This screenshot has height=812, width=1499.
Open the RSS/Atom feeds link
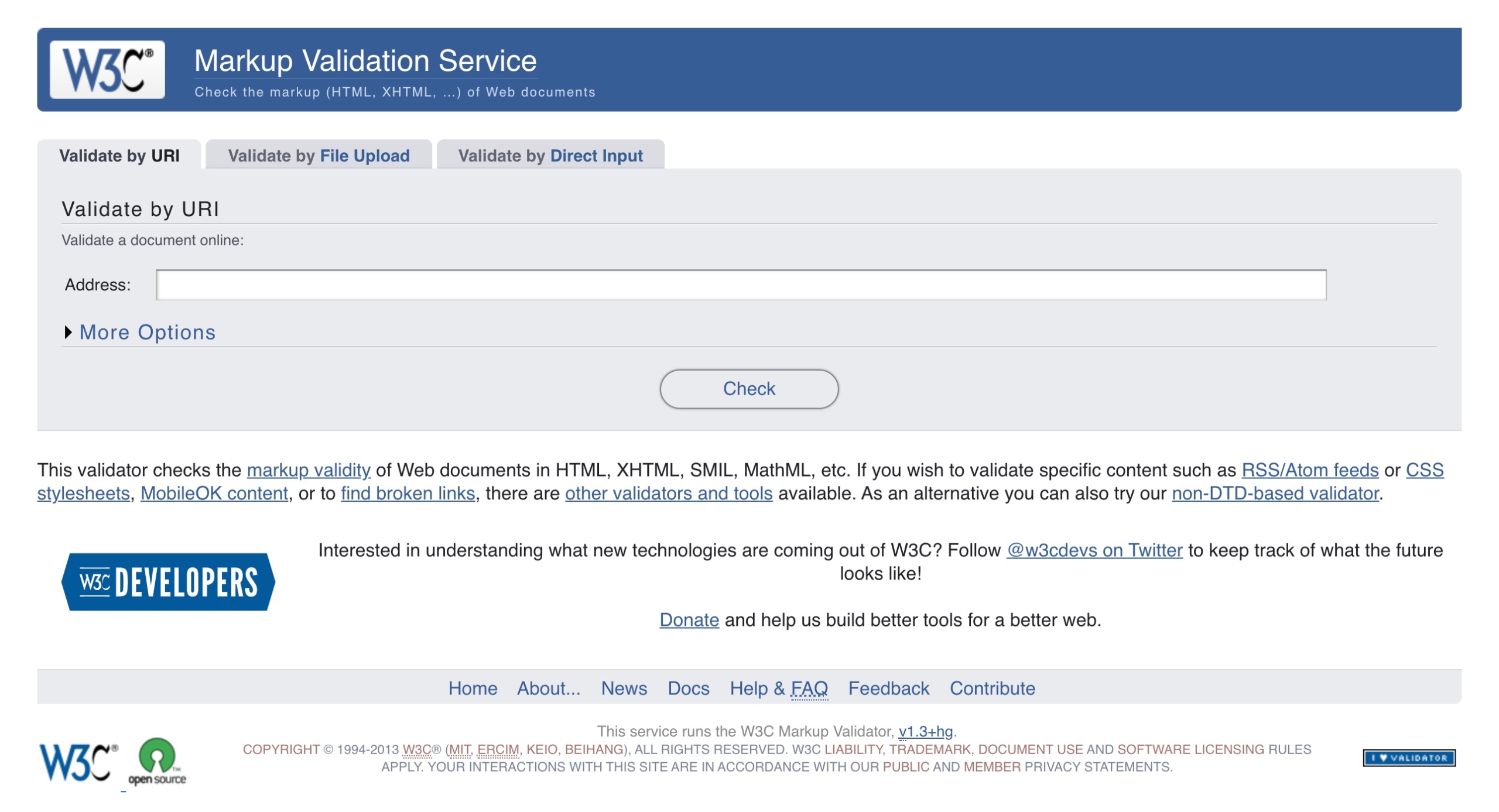click(x=1310, y=470)
